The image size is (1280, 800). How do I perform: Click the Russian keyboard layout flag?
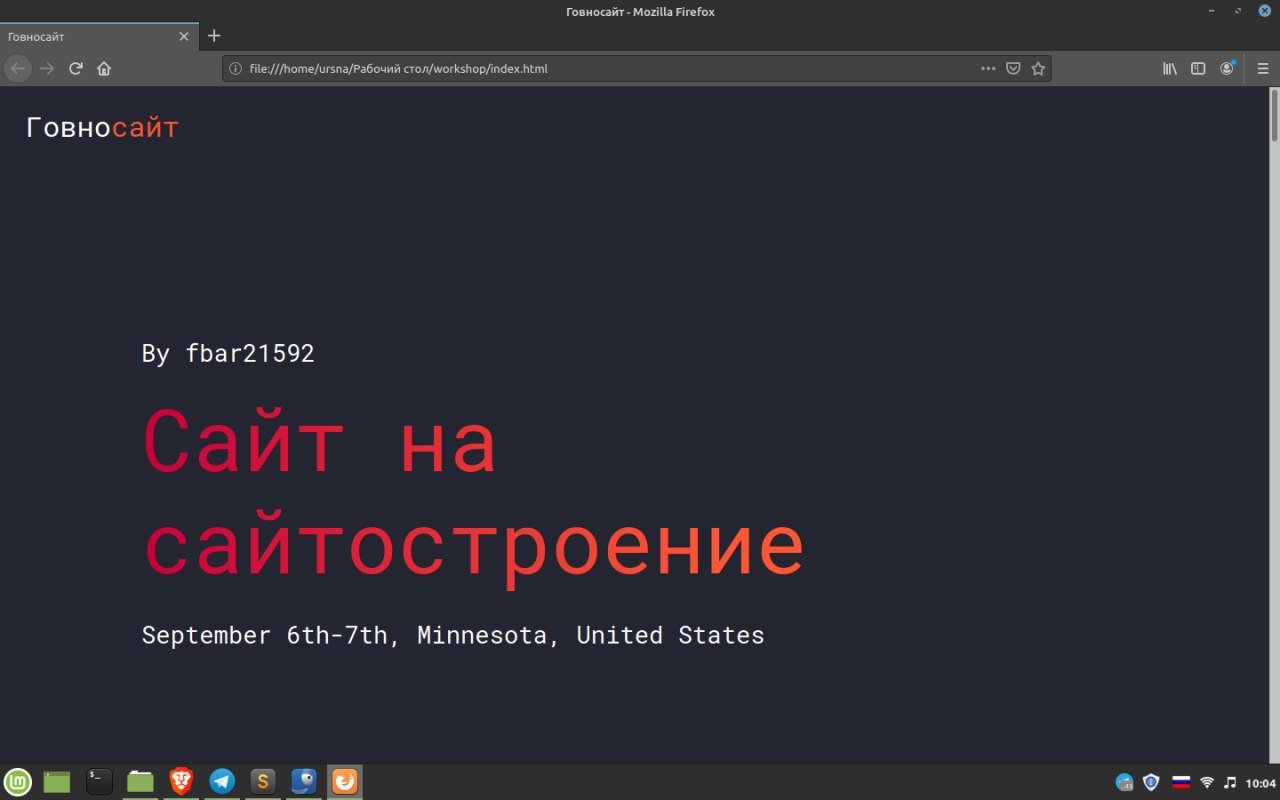[1181, 782]
